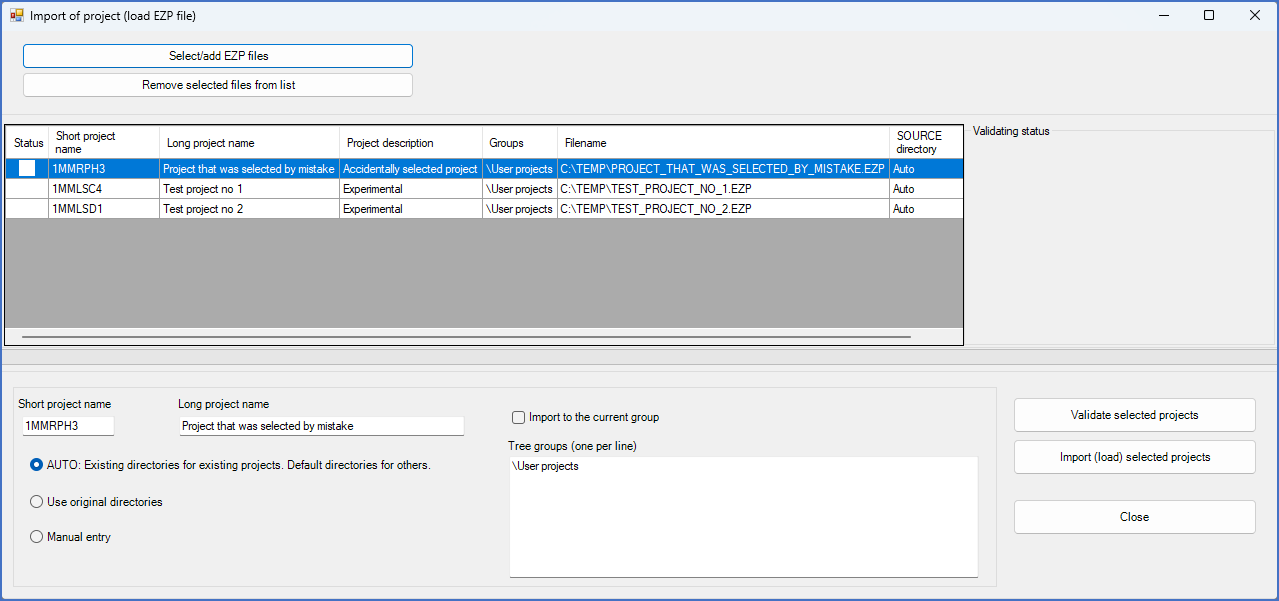Focus the Long project name field
This screenshot has height=601, width=1279.
321,426
